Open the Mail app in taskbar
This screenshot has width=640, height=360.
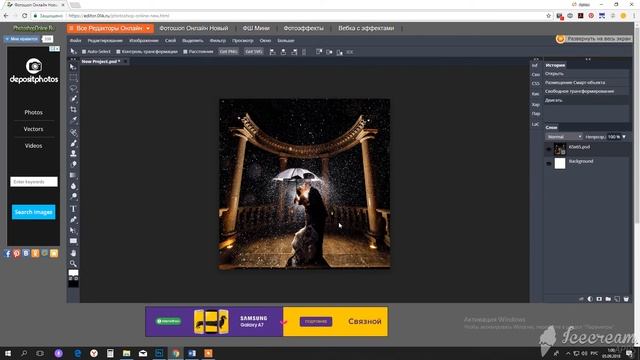[x=143, y=353]
